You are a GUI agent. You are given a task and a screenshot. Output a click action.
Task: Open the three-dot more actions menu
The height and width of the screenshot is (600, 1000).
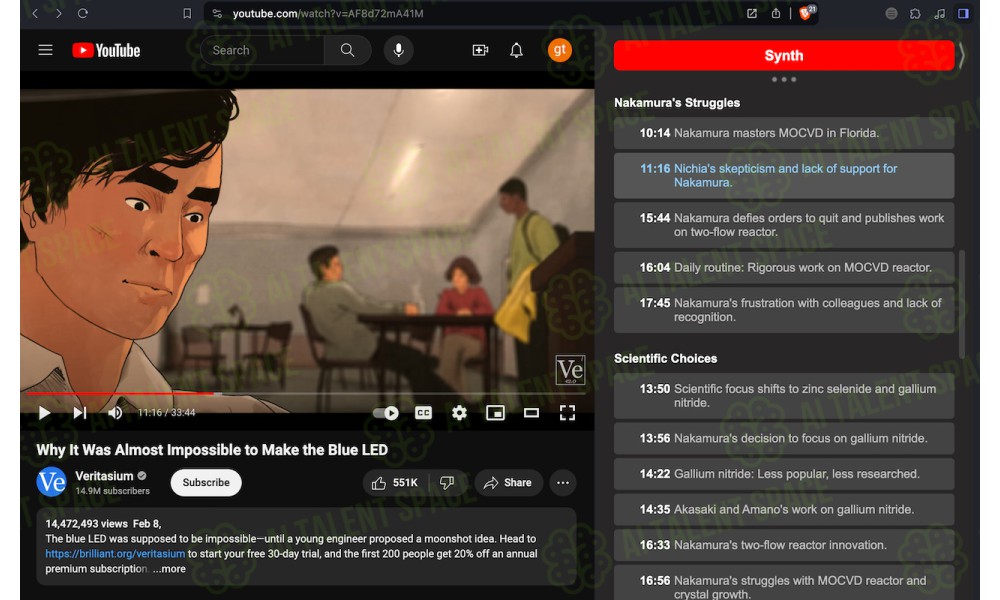[562, 483]
